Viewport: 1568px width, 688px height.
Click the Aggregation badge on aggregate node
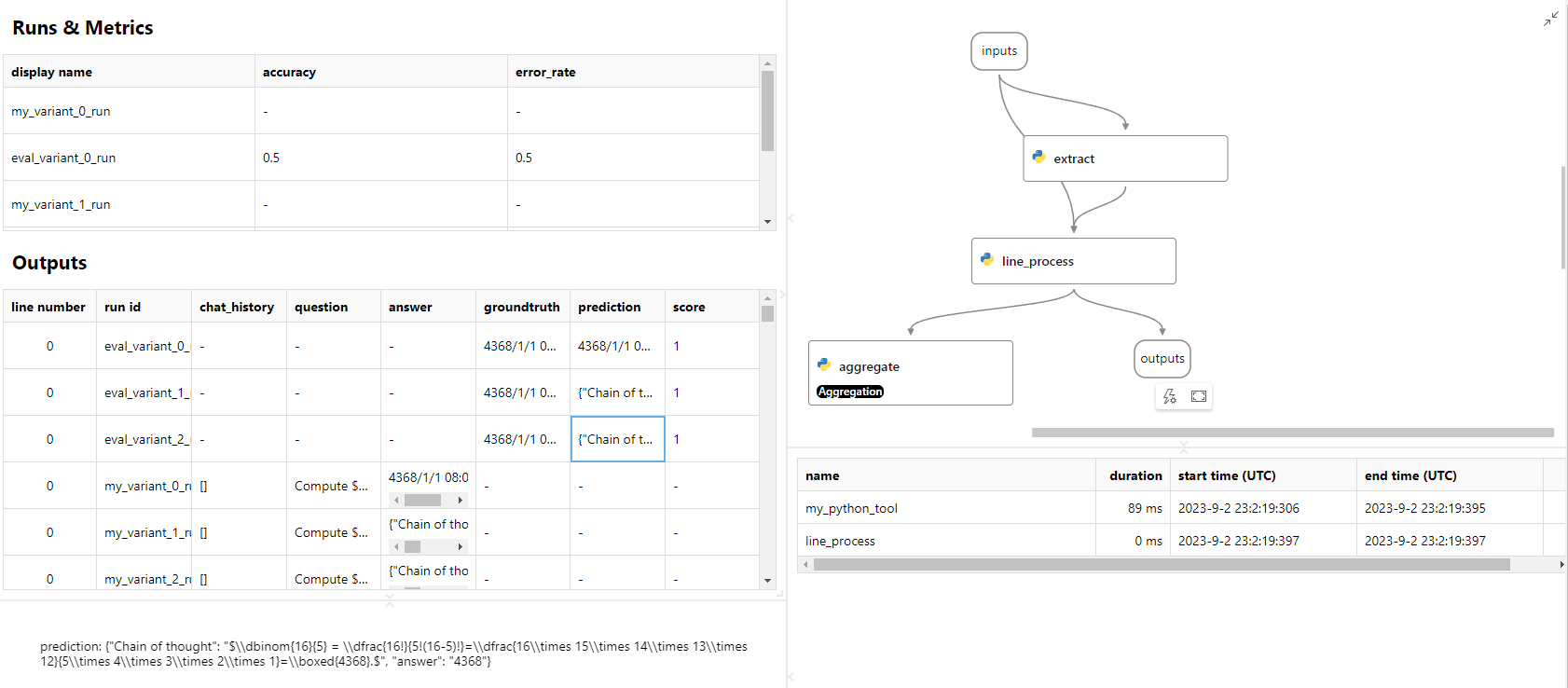[x=850, y=392]
